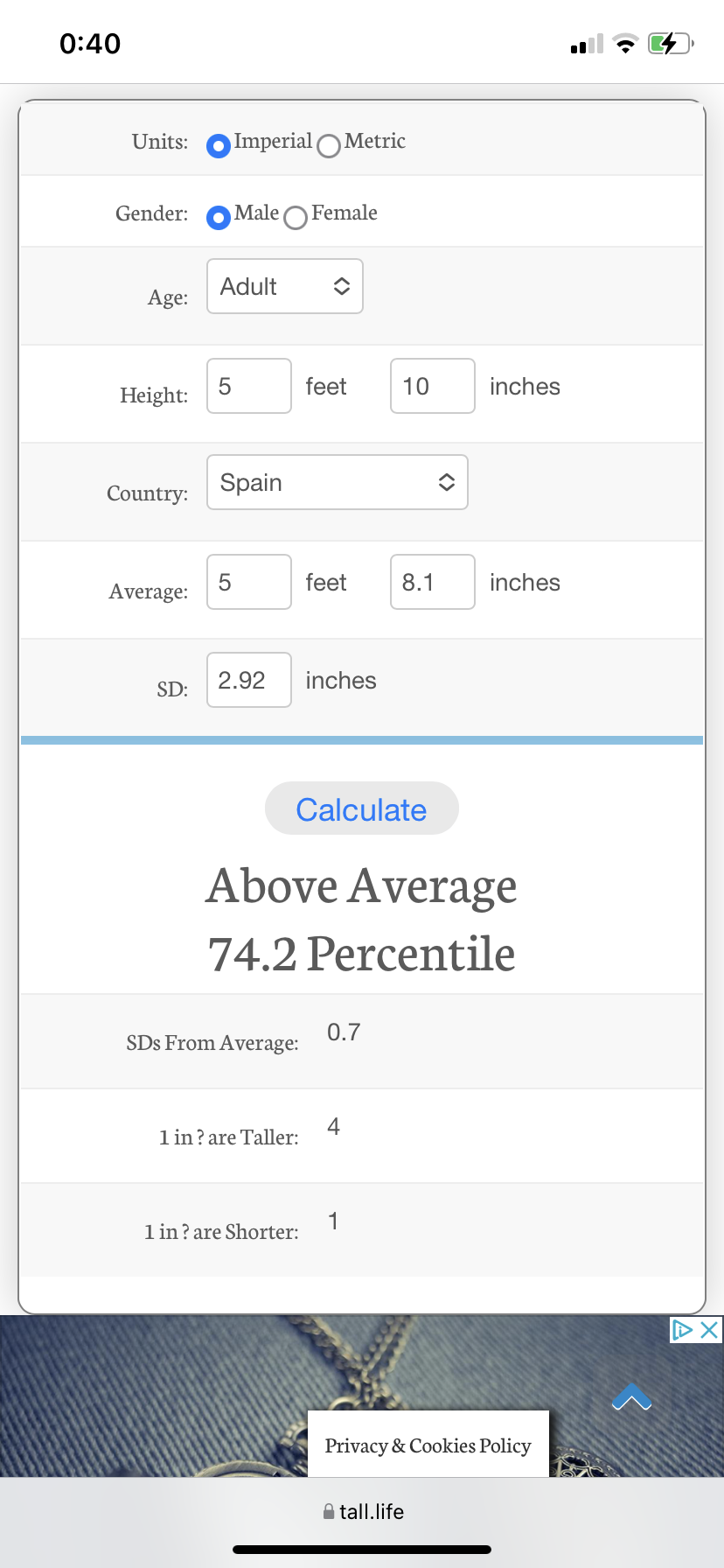Screen dimensions: 724x1568
Task: Click the SD input field with 2.92
Action: tap(249, 680)
